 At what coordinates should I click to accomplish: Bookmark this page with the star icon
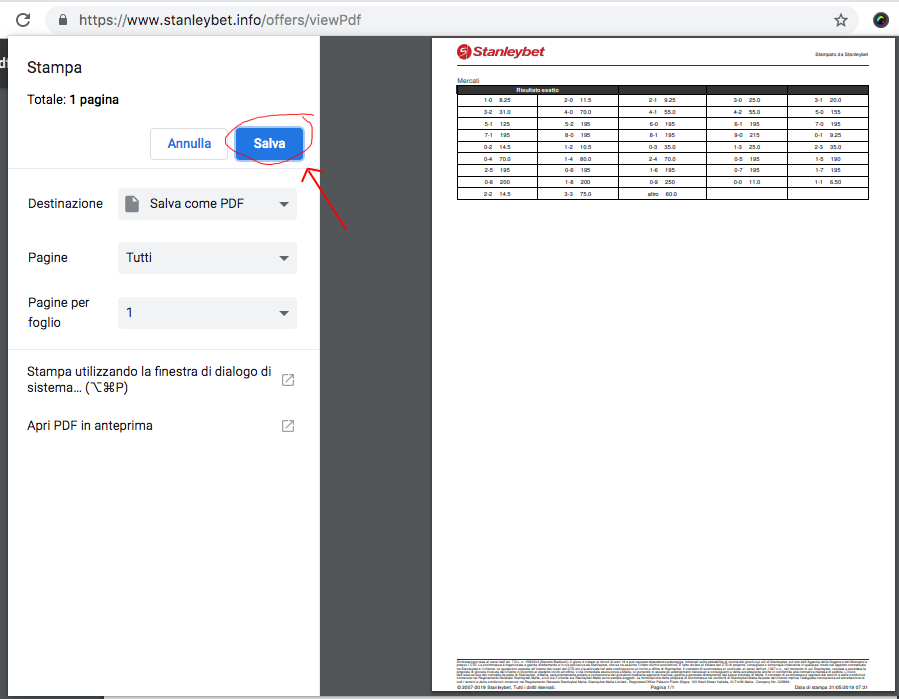click(840, 20)
